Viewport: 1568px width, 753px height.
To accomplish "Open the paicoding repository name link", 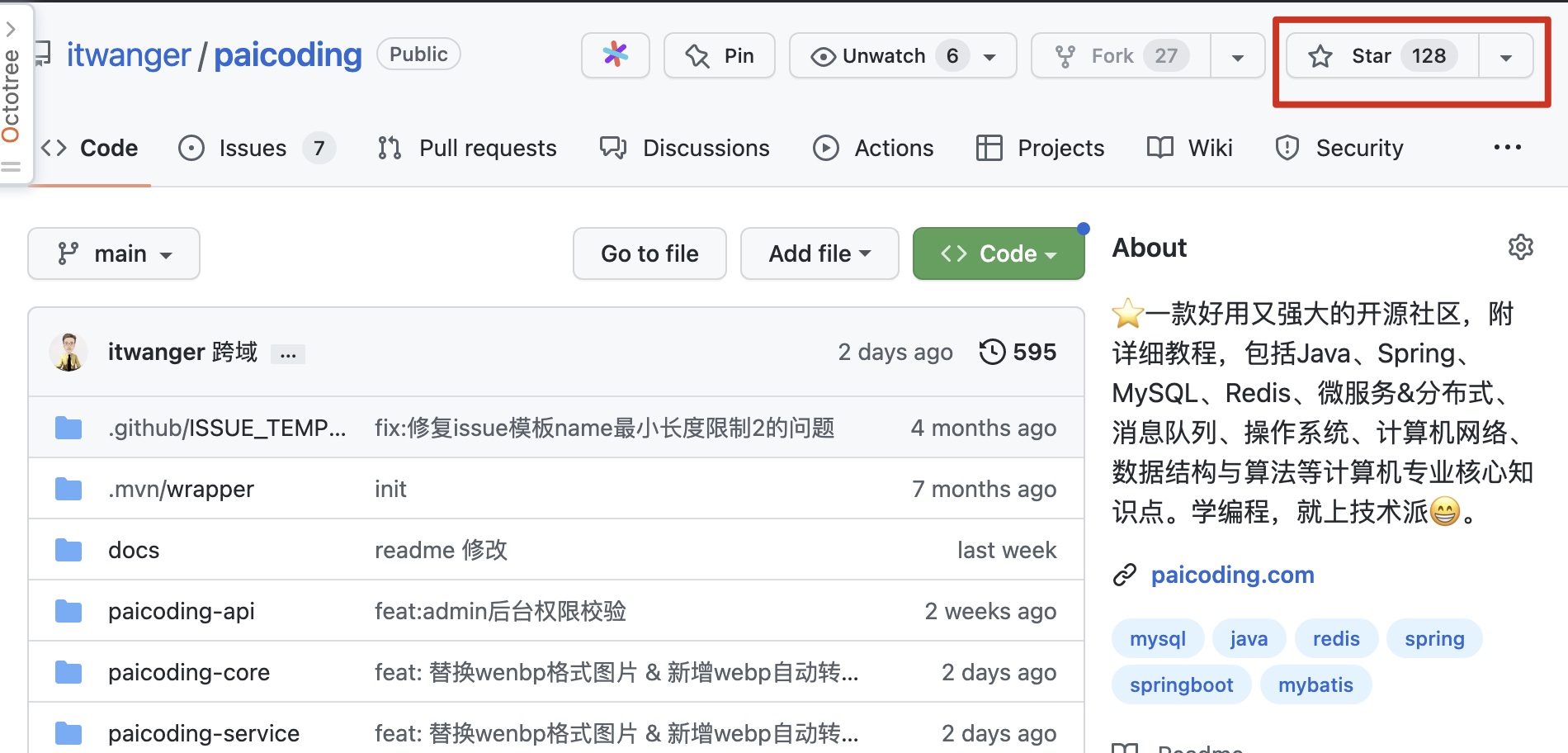I will (x=287, y=55).
